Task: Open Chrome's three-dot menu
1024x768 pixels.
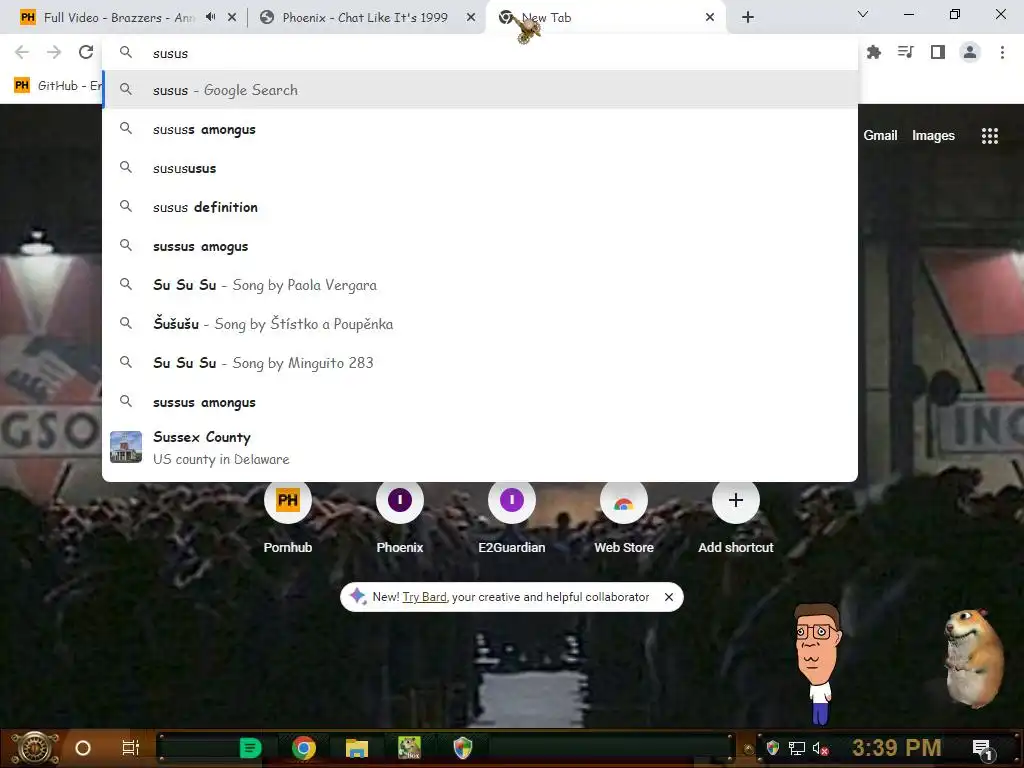Action: pyautogui.click(x=1002, y=52)
